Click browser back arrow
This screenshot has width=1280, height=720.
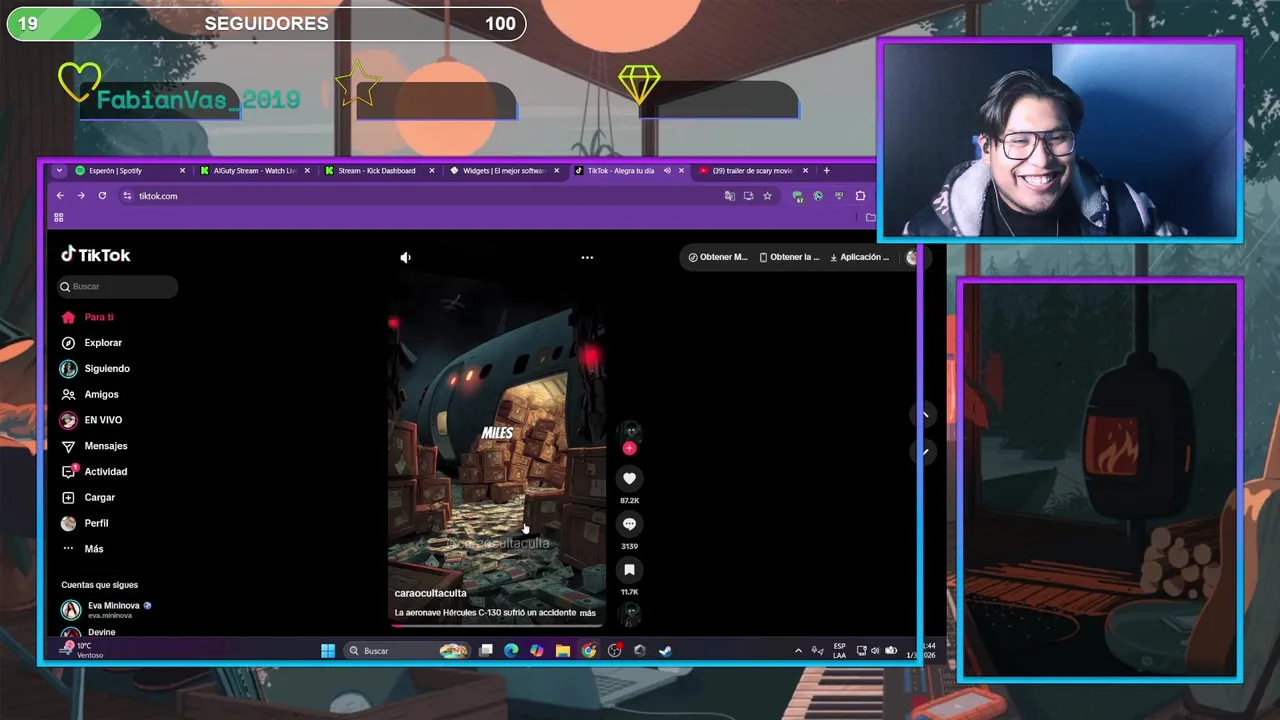[60, 196]
